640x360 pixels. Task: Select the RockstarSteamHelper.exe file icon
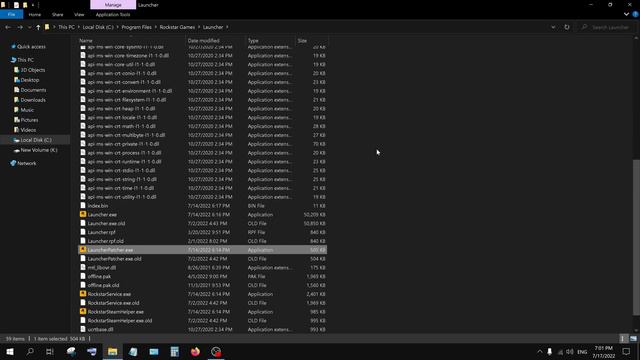pyautogui.click(x=83, y=311)
